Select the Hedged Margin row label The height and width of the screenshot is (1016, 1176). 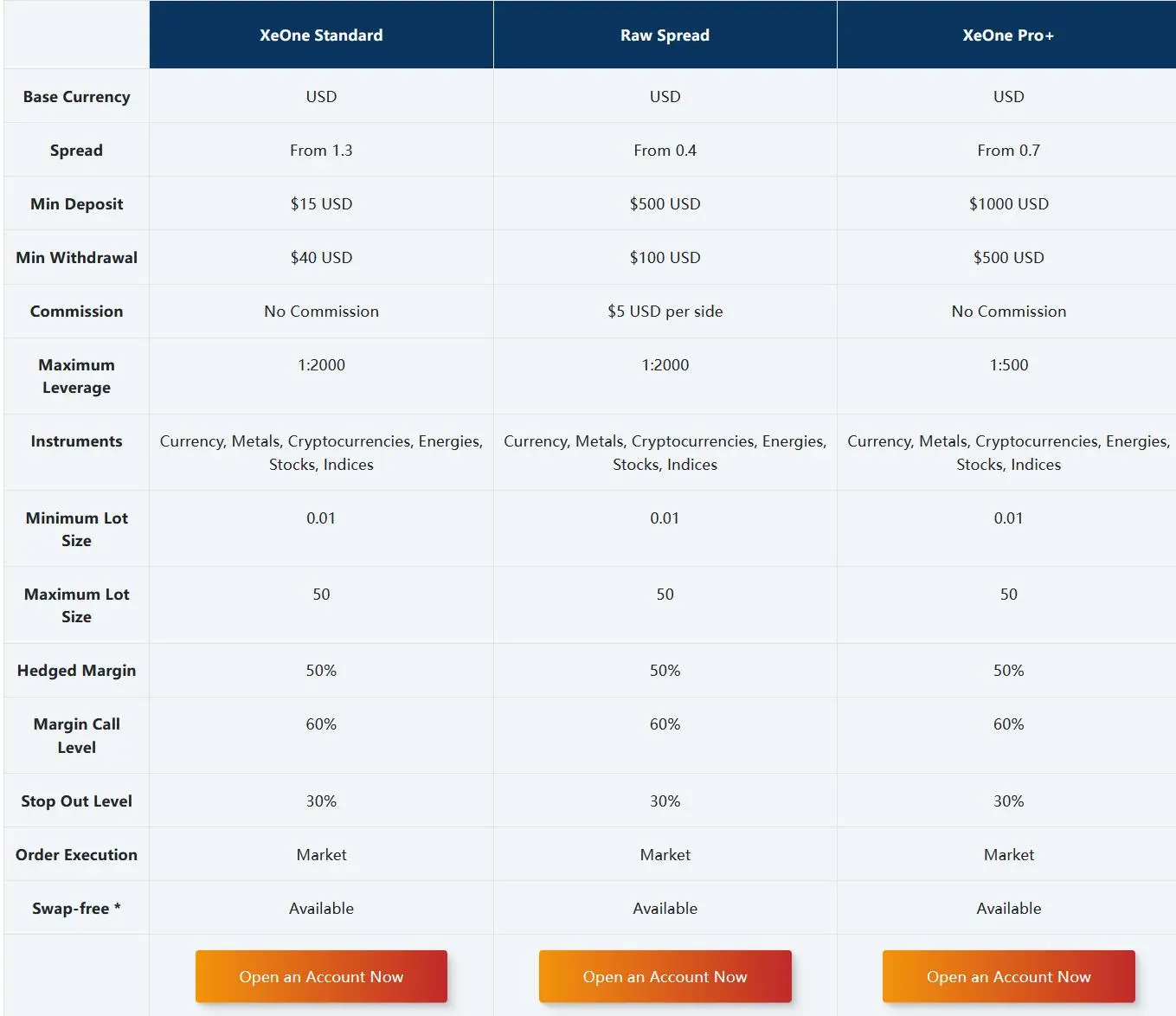tap(76, 671)
